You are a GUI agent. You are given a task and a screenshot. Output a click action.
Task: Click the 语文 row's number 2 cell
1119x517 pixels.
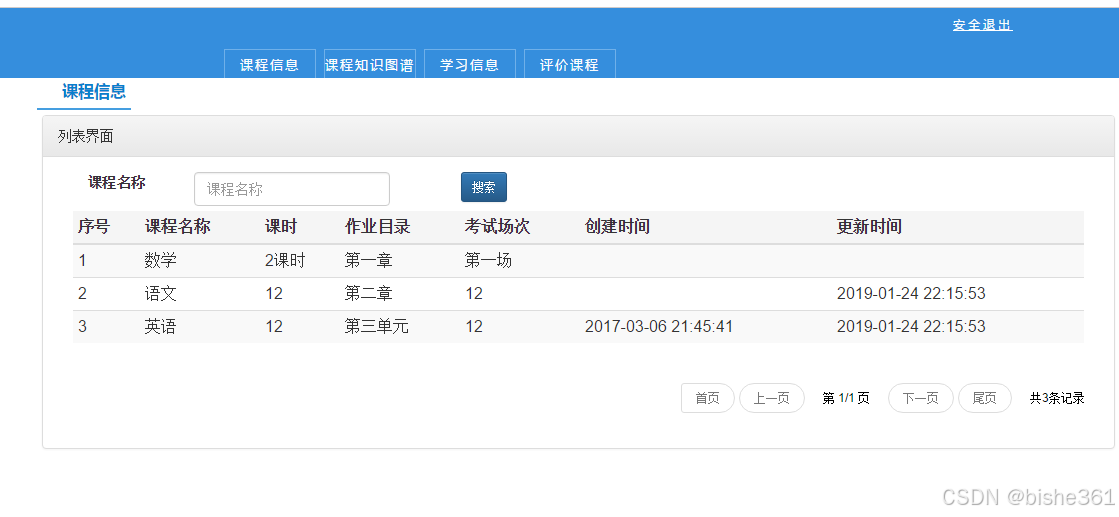[x=82, y=293]
